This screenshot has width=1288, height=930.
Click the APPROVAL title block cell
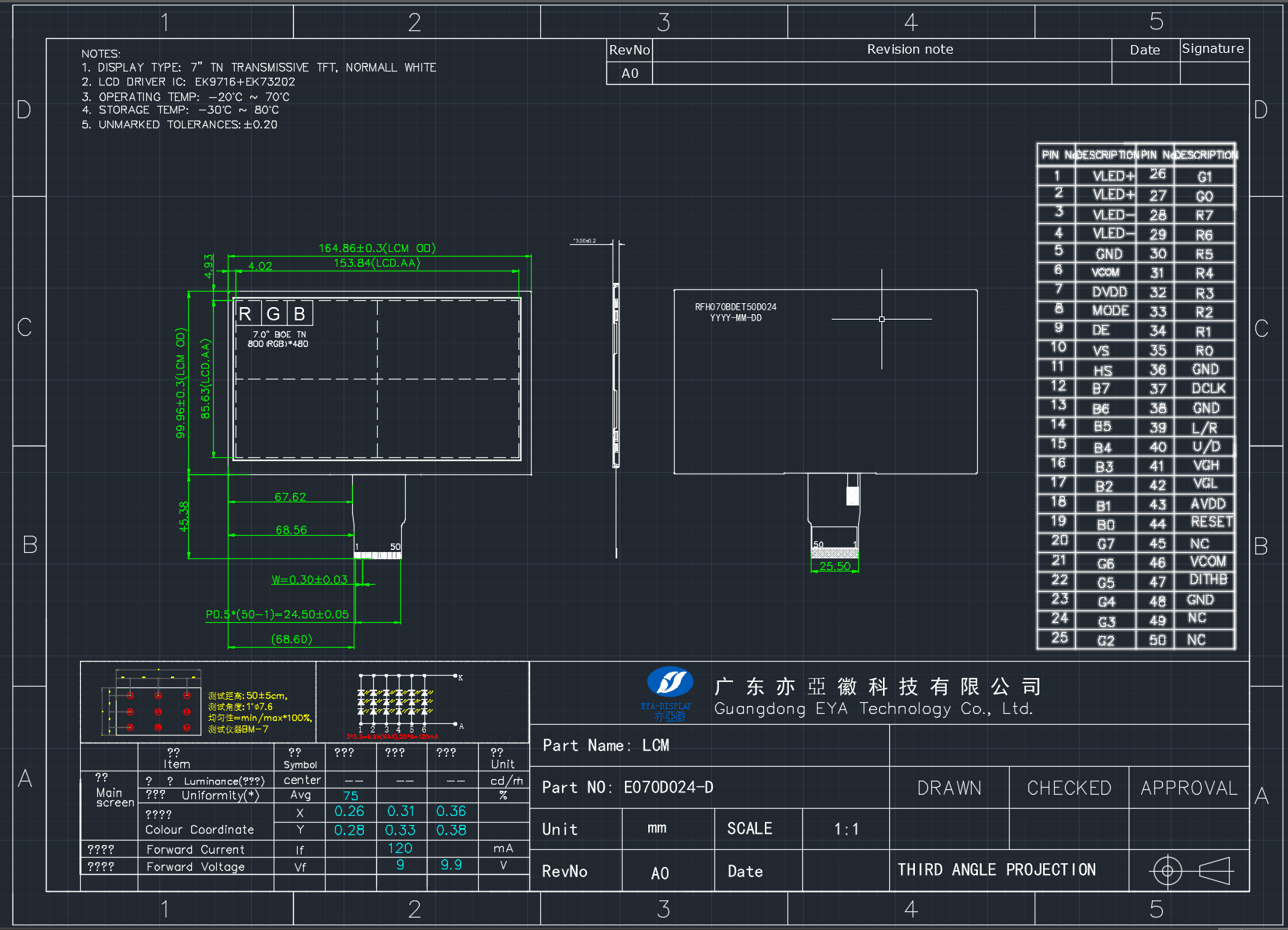point(1189,788)
